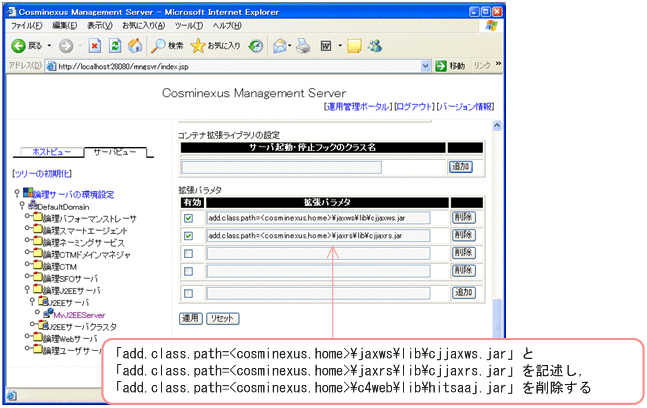
Task: Open the address bar dropdown arrow
Action: click(x=427, y=66)
